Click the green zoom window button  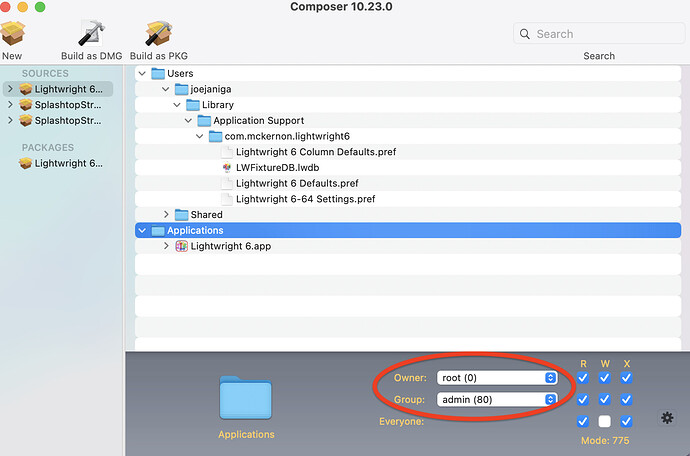coord(40,7)
